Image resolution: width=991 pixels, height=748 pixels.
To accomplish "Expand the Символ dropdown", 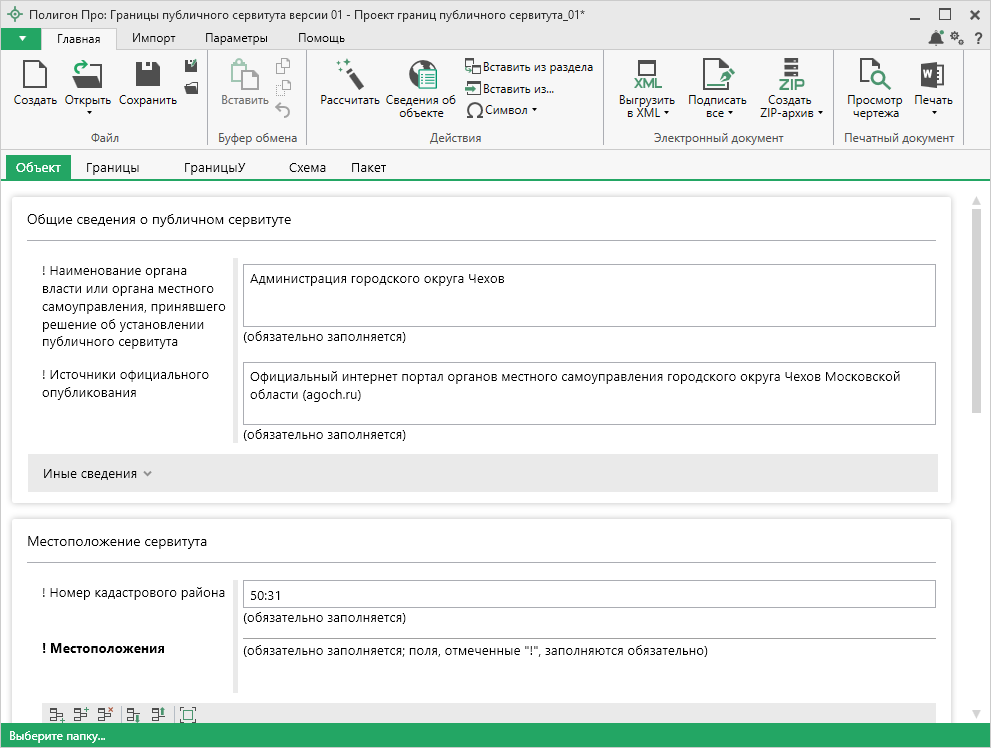I will coord(502,110).
